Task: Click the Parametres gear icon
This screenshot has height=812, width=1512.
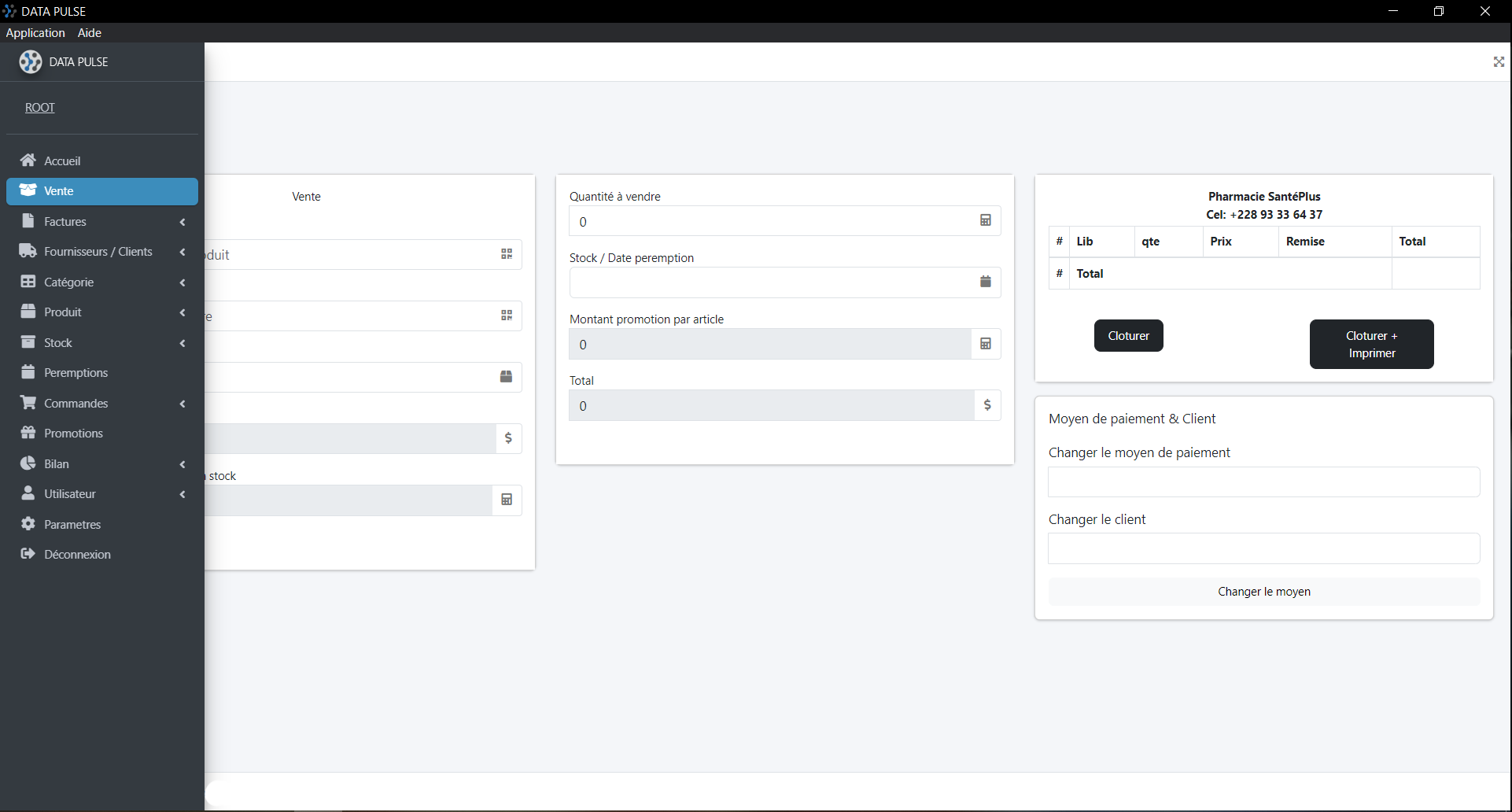Action: pos(28,524)
